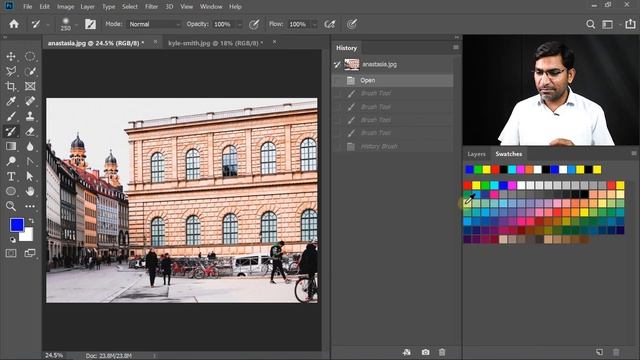Click the zoom level 24.5% status field
Screen dimensions: 640x360
54,356
